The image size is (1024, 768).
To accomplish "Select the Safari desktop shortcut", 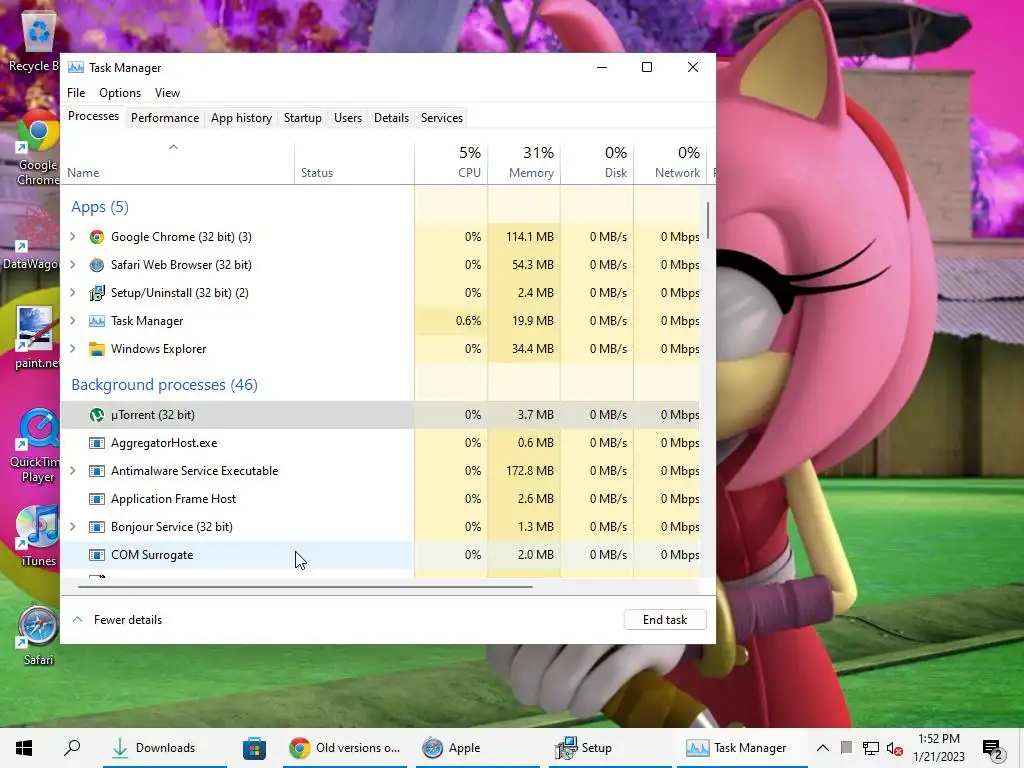I will click(x=38, y=636).
